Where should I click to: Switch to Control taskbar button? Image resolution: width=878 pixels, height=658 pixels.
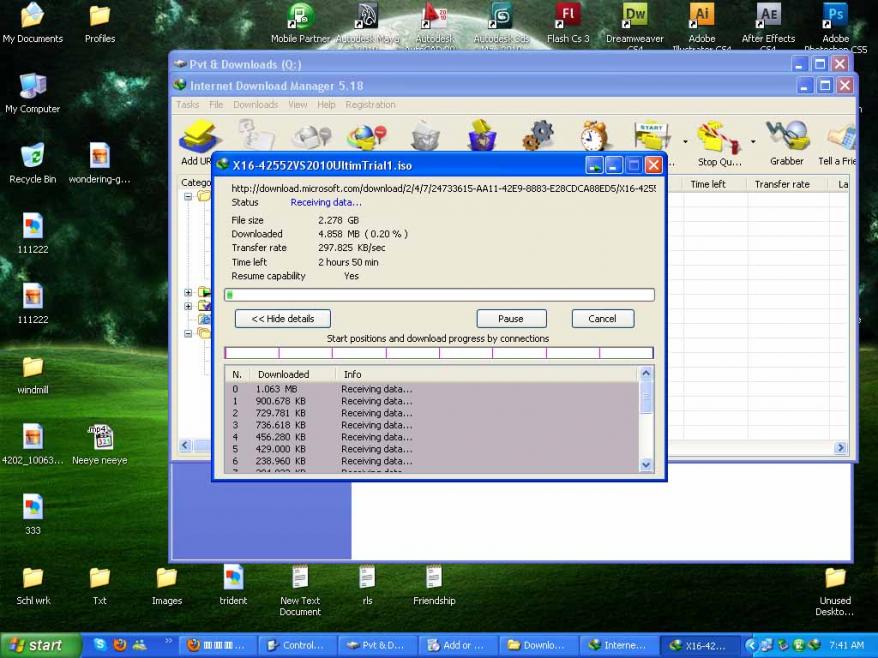[297, 645]
